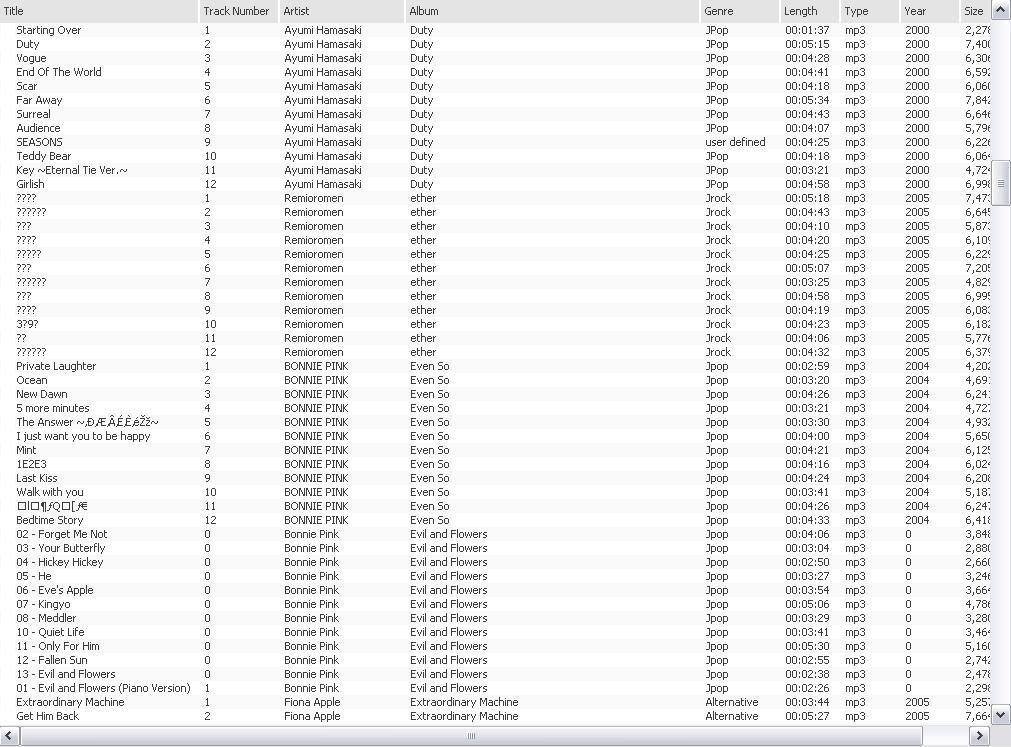Select the track '1E2E3'

[31, 464]
